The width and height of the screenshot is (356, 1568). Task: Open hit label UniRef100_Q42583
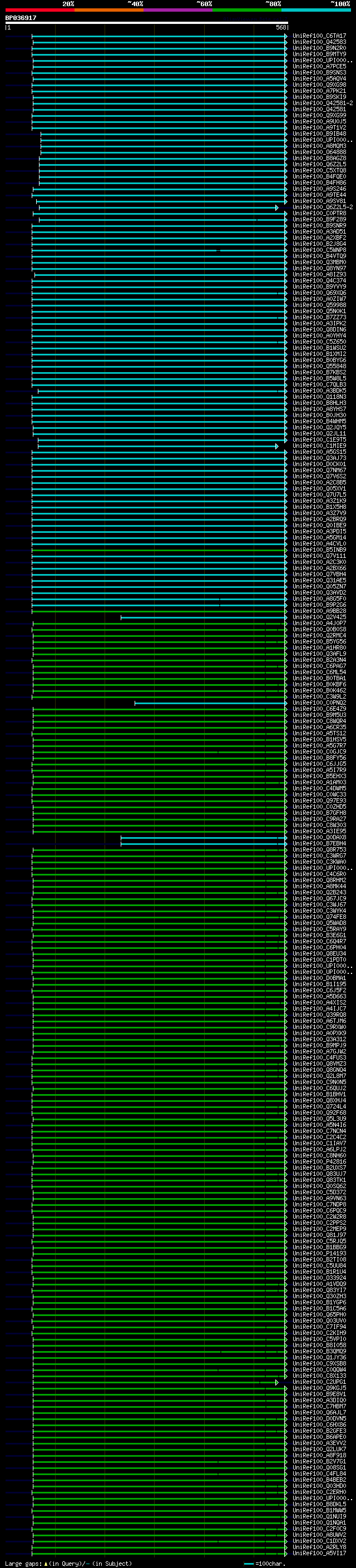tap(319, 42)
